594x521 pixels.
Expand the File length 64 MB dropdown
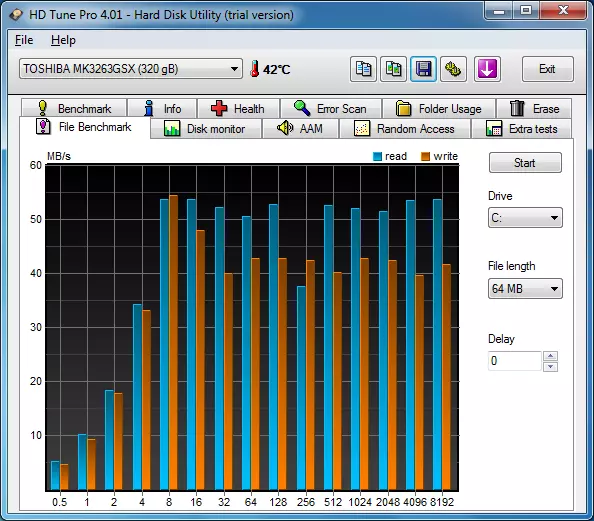click(525, 289)
